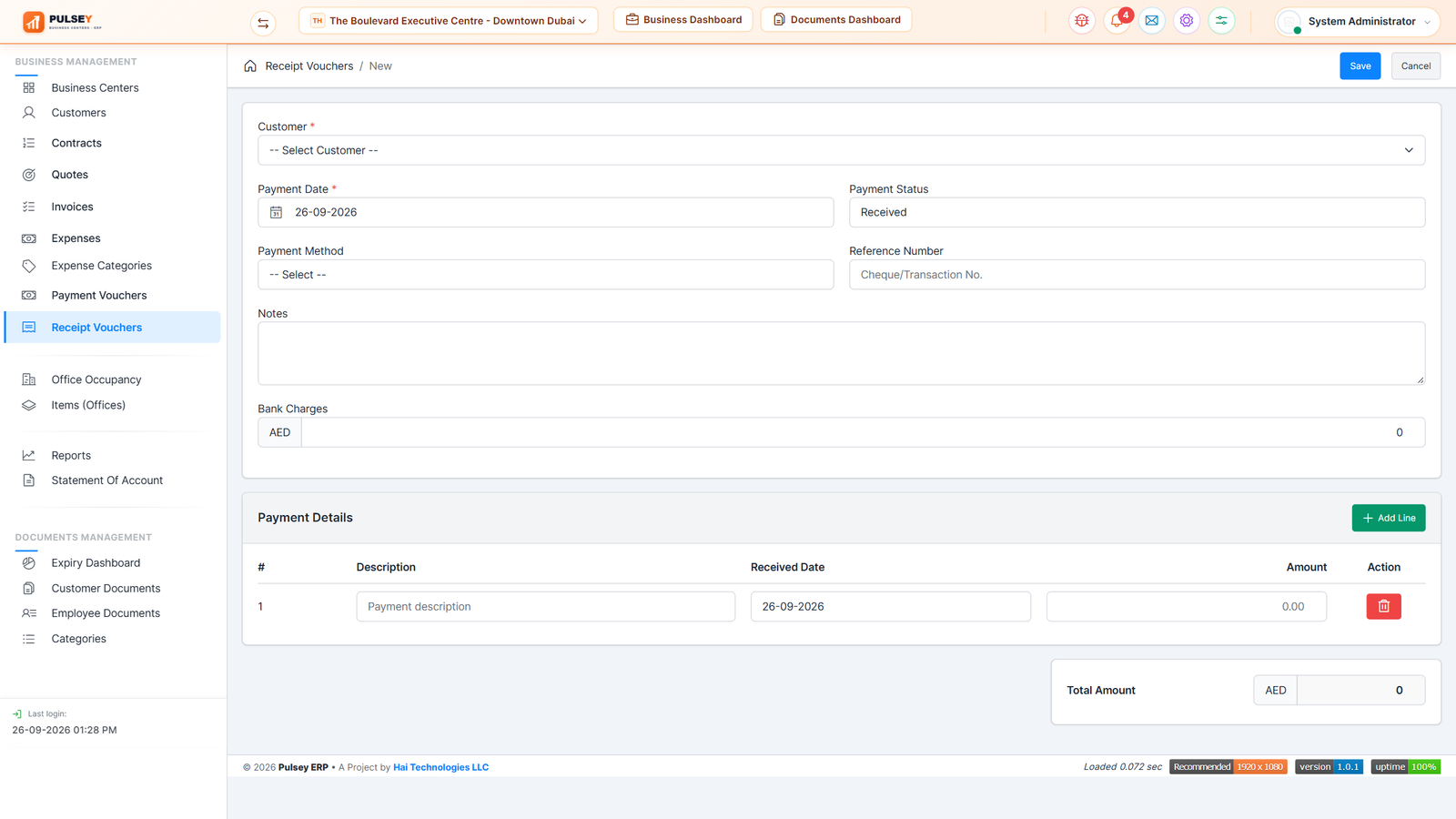Click the Payment description field
The height and width of the screenshot is (819, 1456).
545,606
